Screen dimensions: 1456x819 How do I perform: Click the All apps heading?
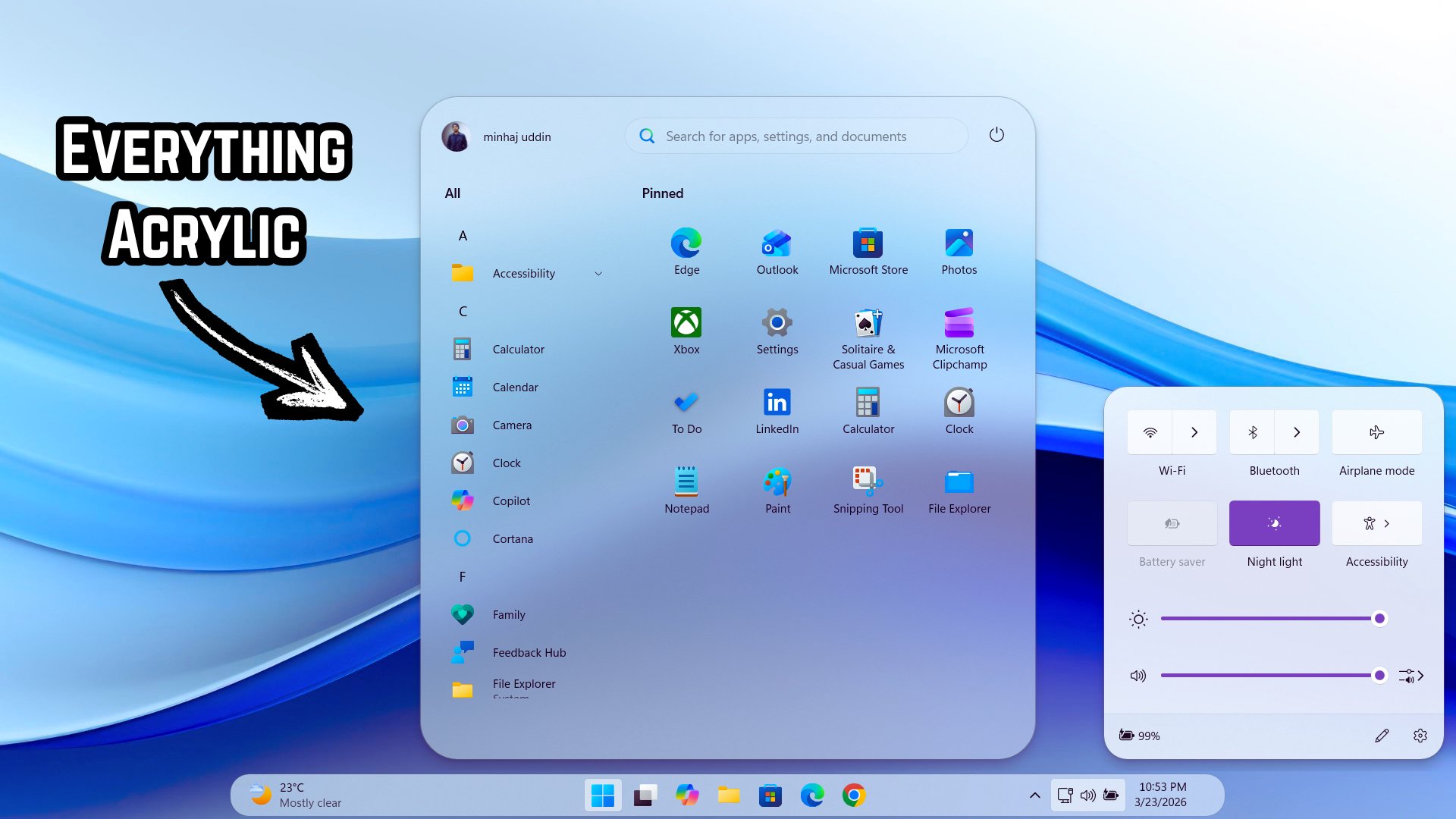(453, 193)
